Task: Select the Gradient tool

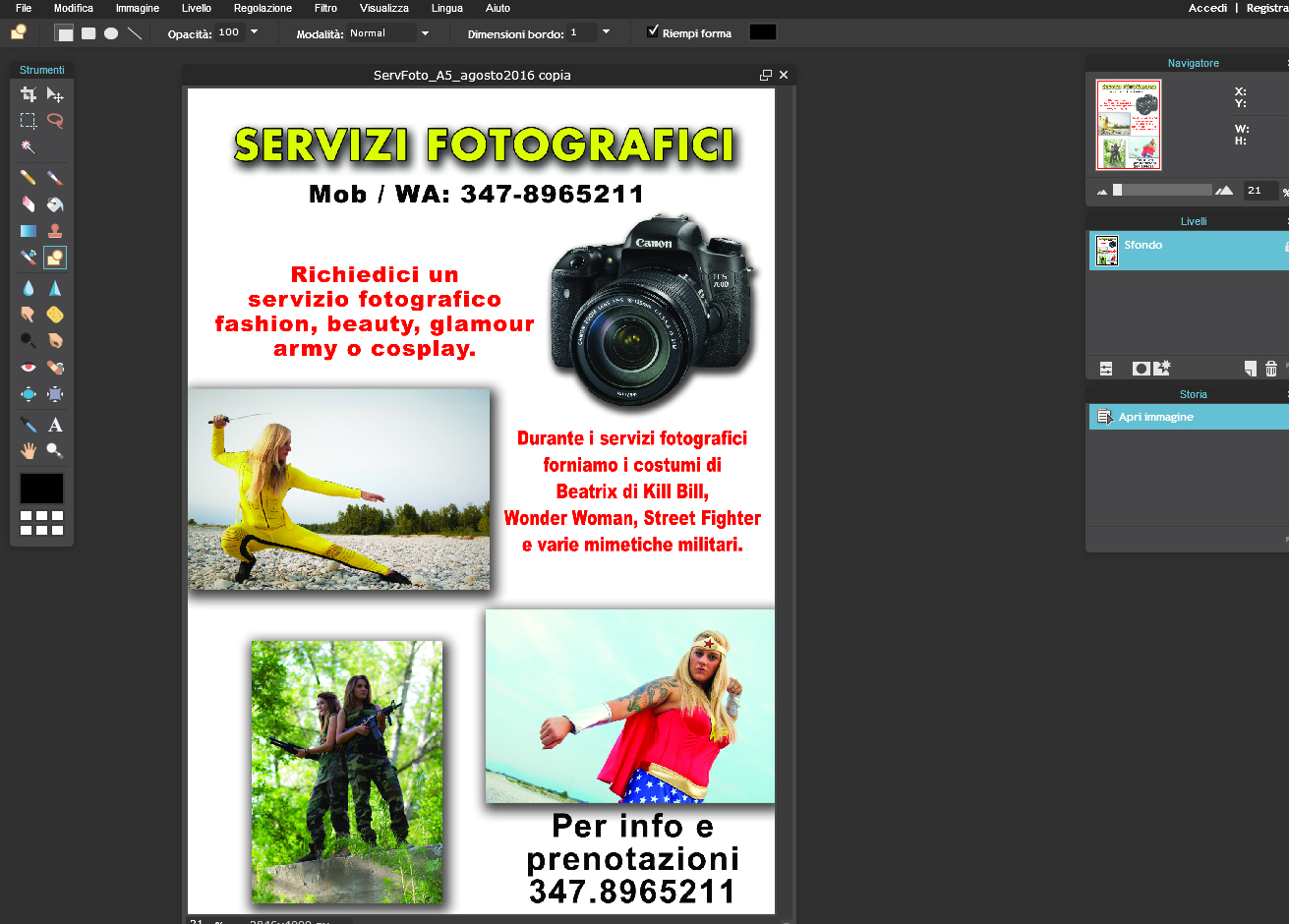Action: [x=29, y=231]
